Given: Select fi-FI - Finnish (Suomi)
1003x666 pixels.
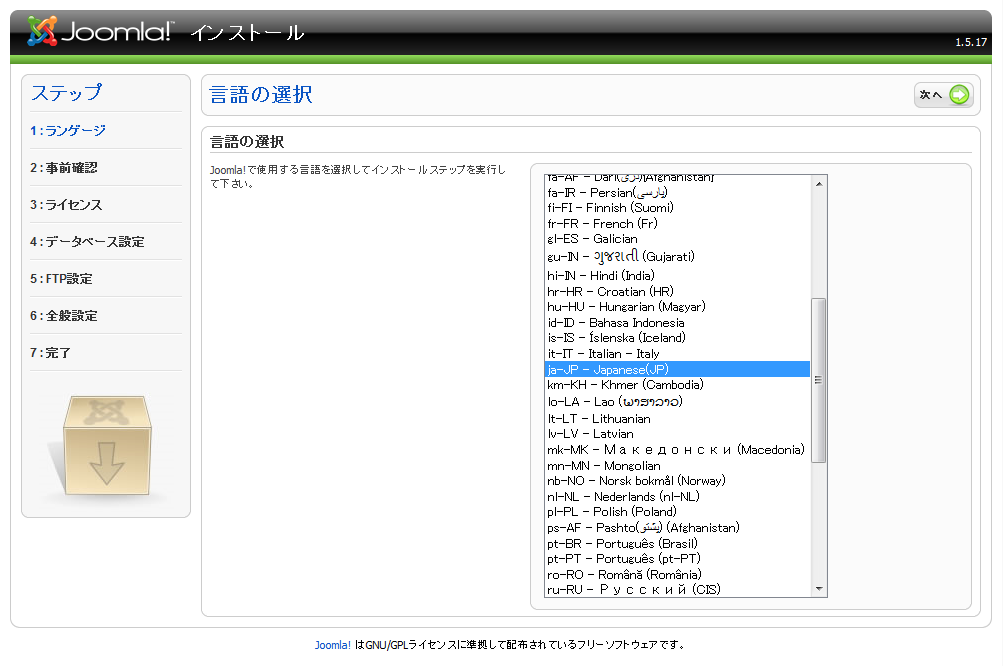Looking at the screenshot, I should (677, 208).
